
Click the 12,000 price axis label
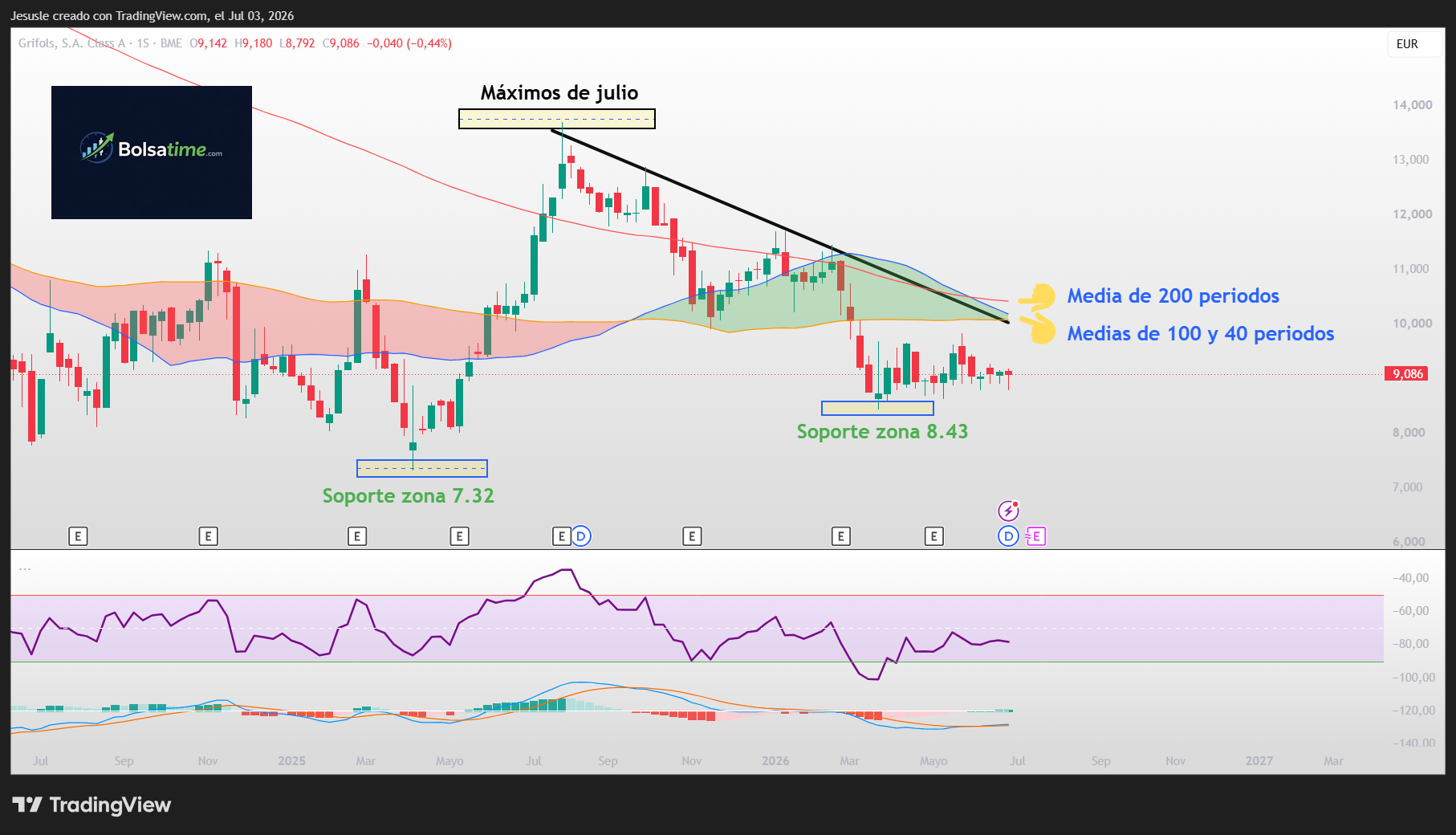pyautogui.click(x=1412, y=214)
